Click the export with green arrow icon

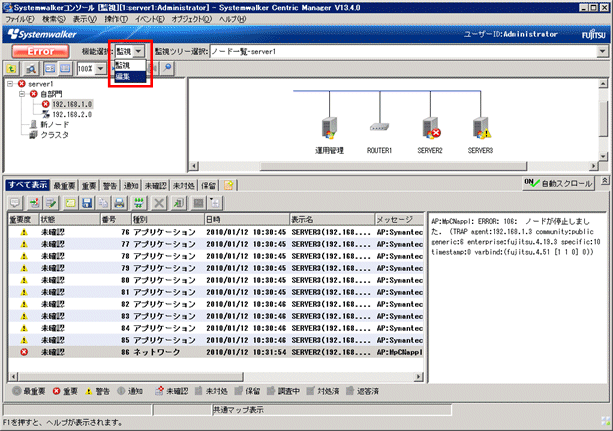tap(179, 203)
